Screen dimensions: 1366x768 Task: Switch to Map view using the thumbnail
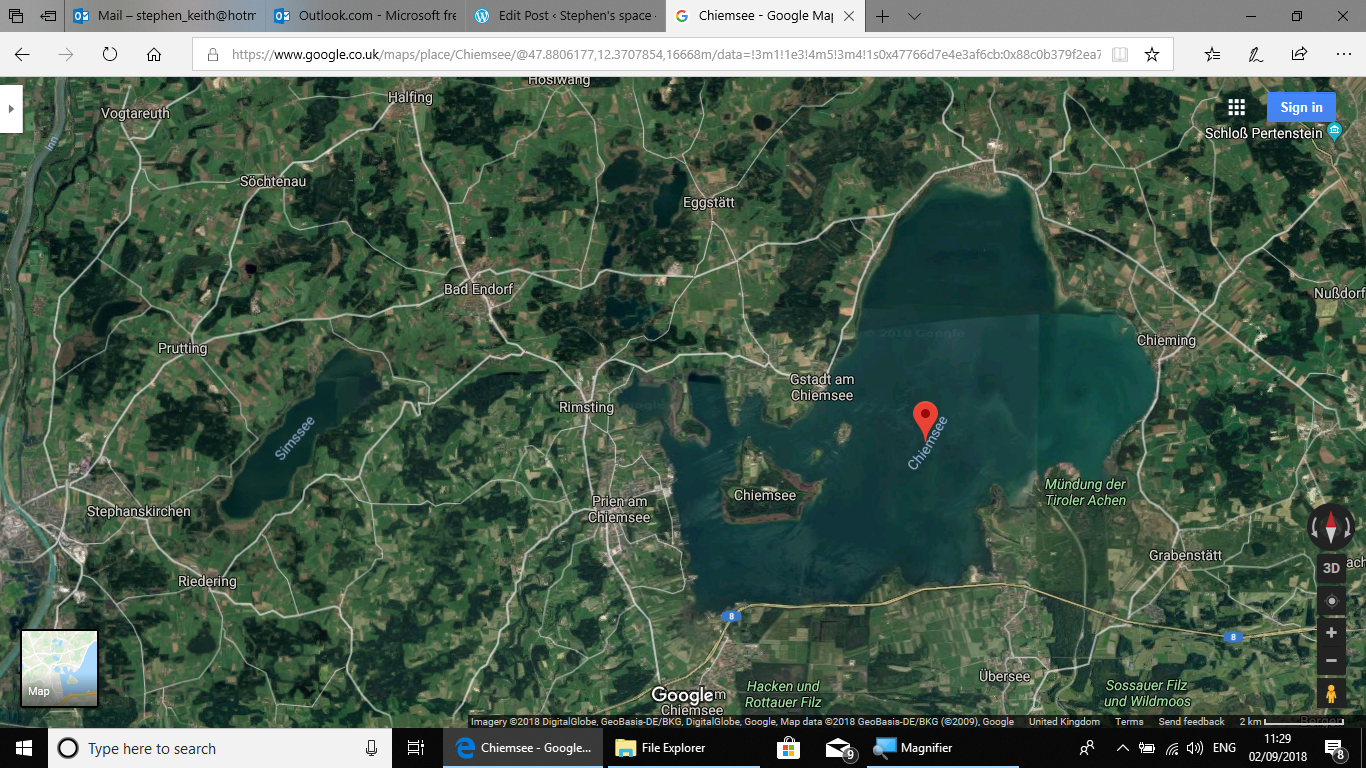60,668
